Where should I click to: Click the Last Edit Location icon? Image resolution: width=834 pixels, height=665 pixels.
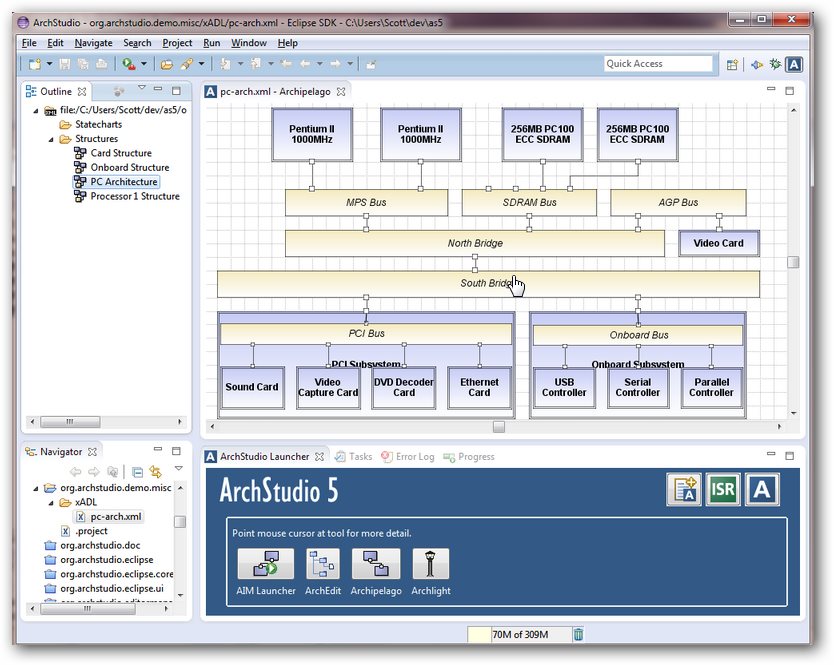(x=286, y=64)
